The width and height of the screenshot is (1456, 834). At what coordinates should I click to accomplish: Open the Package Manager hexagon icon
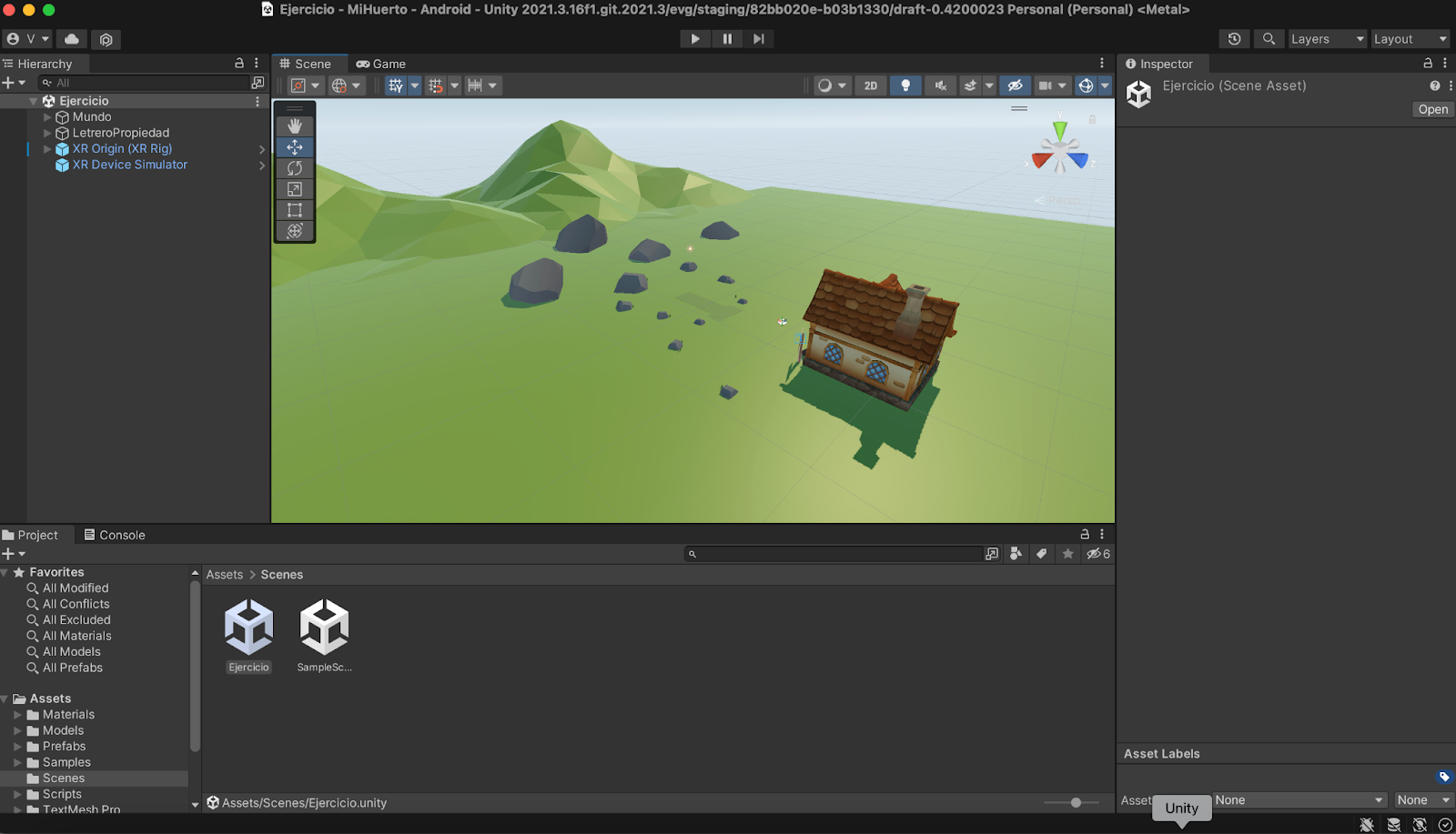coord(106,39)
